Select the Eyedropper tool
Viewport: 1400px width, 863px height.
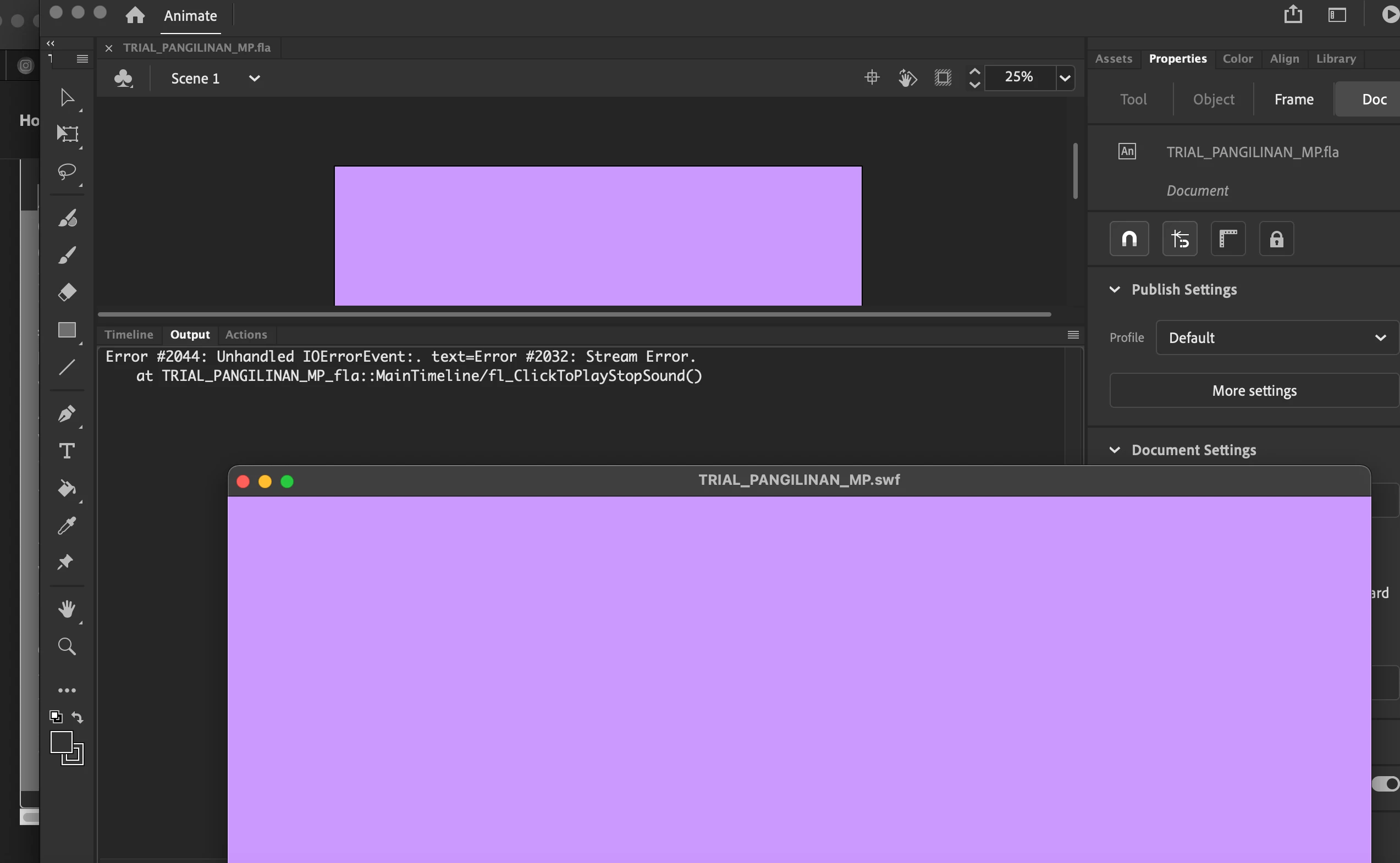tap(67, 525)
